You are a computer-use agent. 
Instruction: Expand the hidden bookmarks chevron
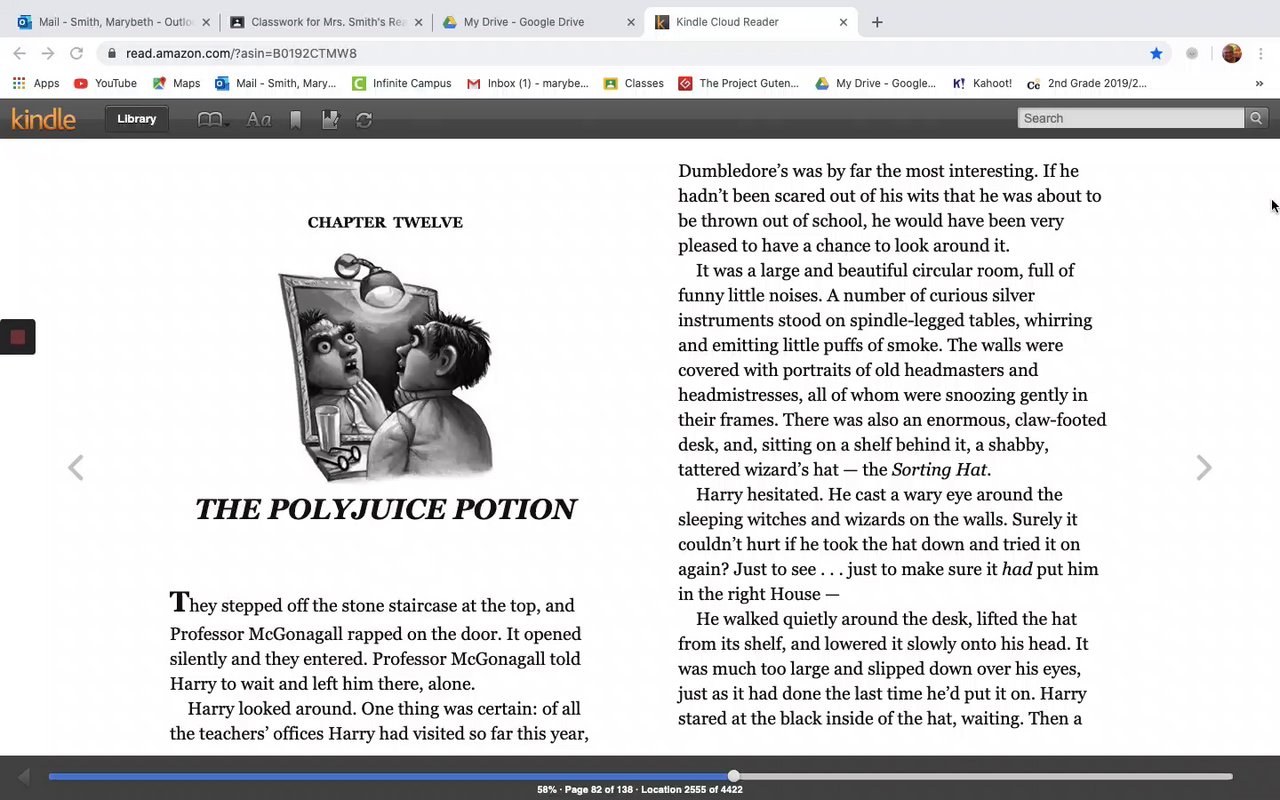tap(1259, 83)
